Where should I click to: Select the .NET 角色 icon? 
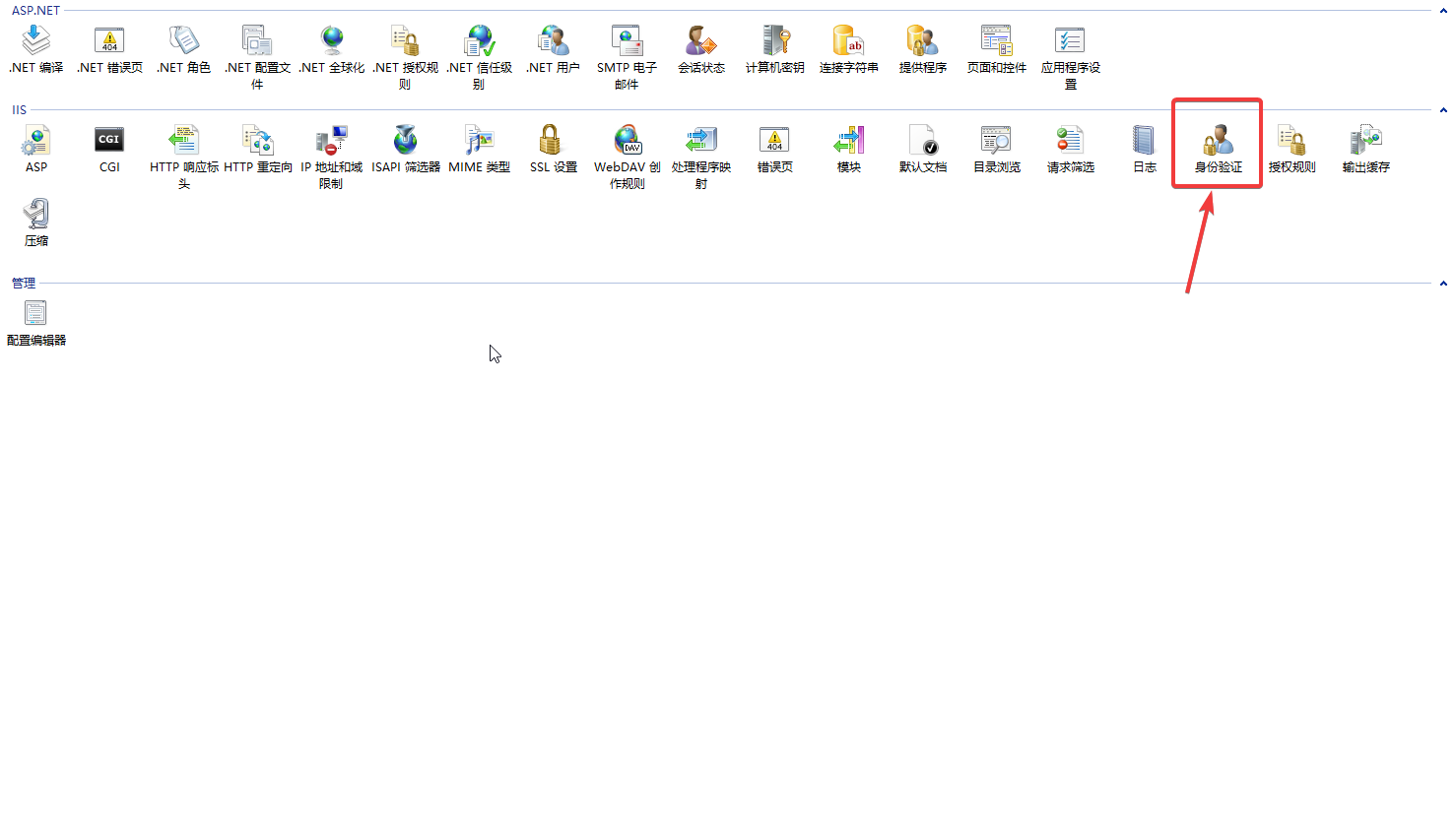pos(184,40)
